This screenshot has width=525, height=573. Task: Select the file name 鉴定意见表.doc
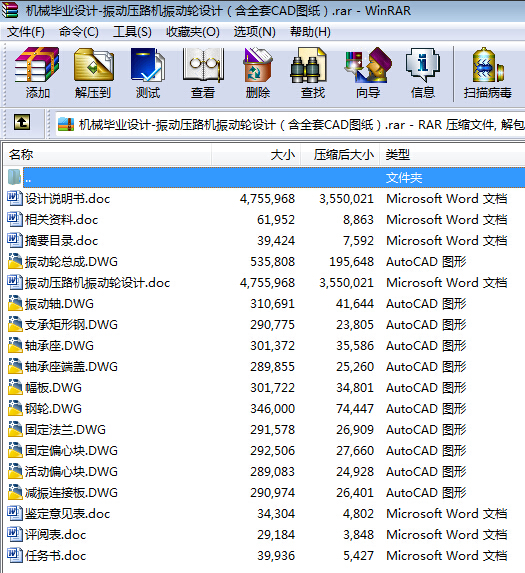pos(68,514)
